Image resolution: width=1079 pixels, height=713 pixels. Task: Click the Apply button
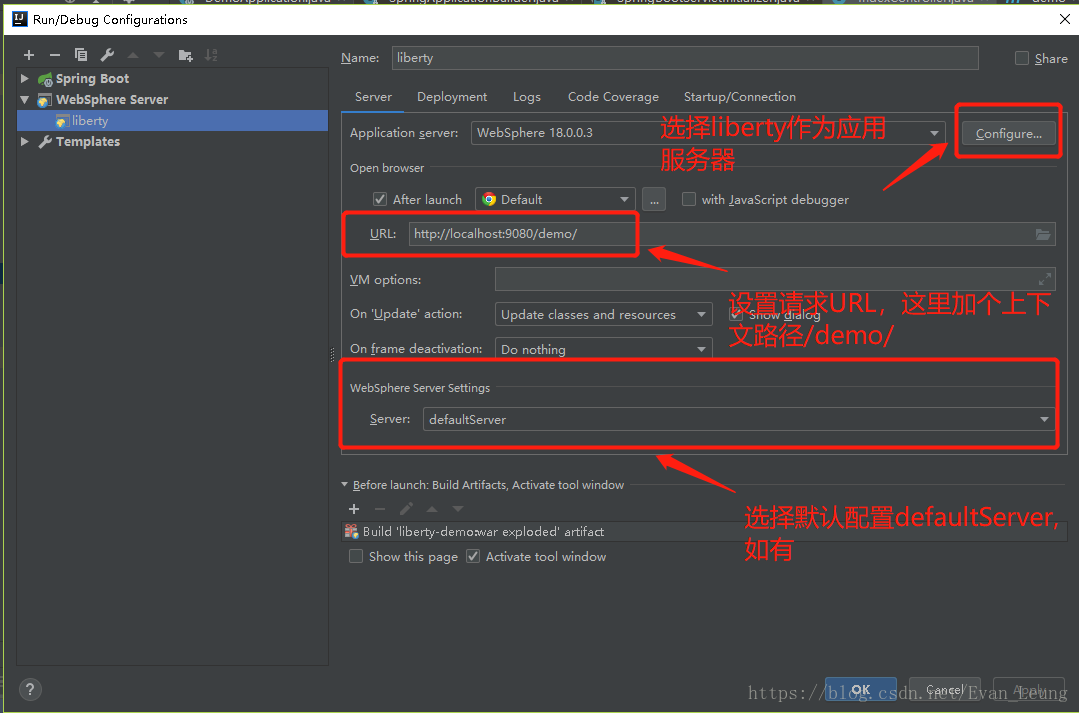1029,689
